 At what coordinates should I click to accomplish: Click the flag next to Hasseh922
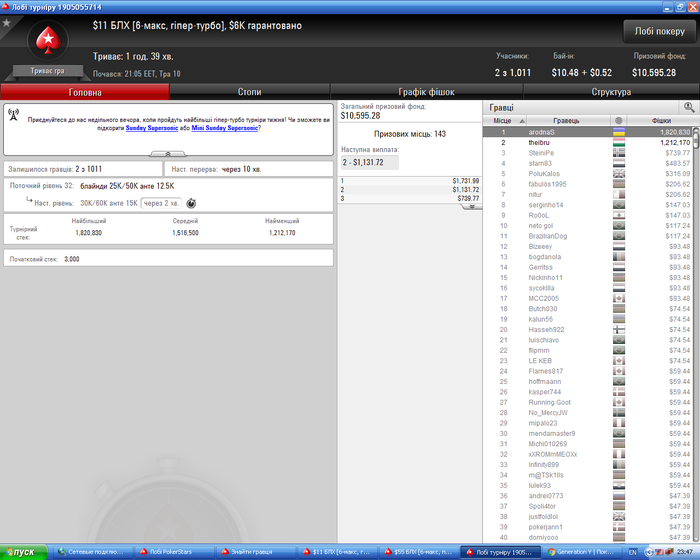pos(619,330)
